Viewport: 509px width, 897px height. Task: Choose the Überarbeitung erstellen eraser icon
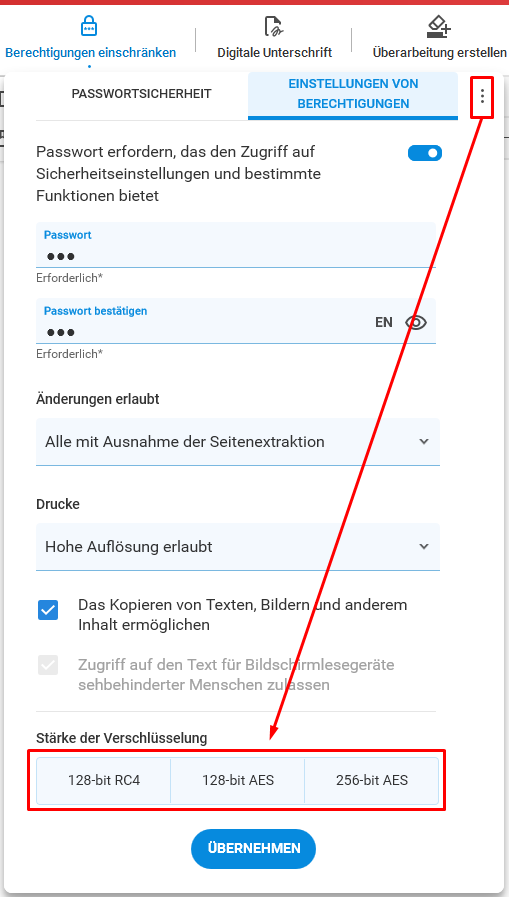(439, 26)
